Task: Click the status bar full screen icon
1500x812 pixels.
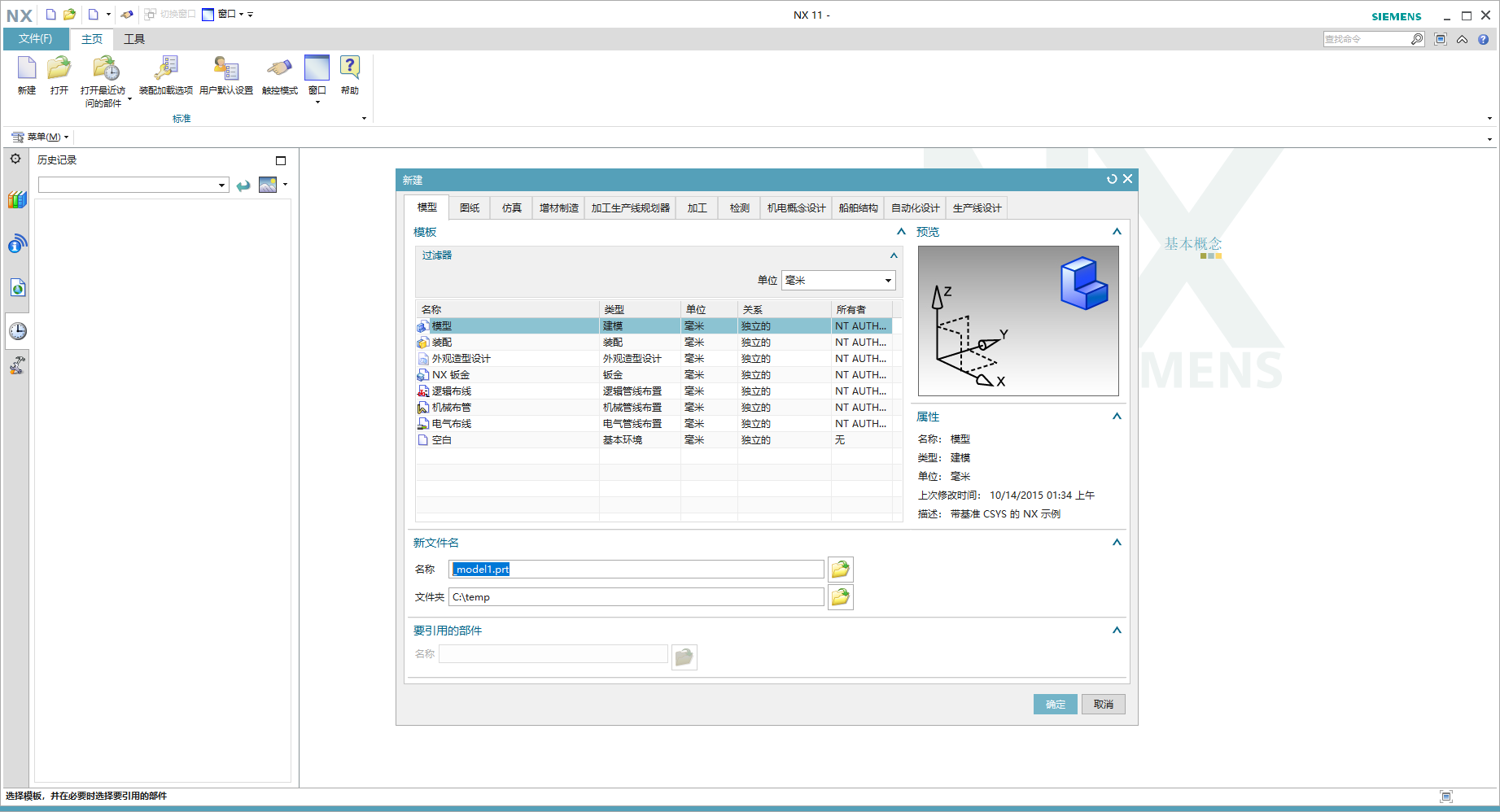Action: 1446,797
